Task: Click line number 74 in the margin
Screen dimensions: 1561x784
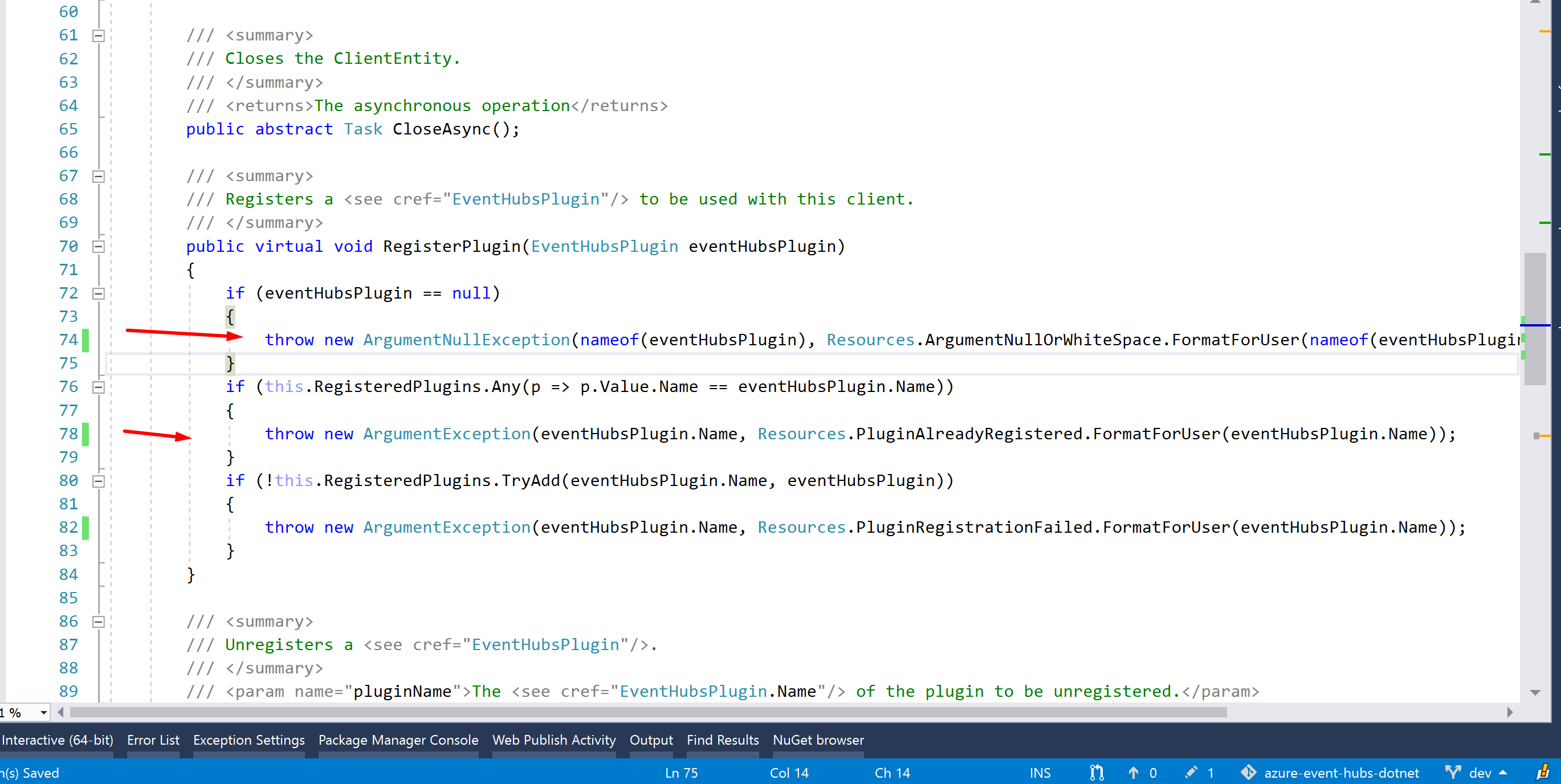Action: tap(68, 340)
